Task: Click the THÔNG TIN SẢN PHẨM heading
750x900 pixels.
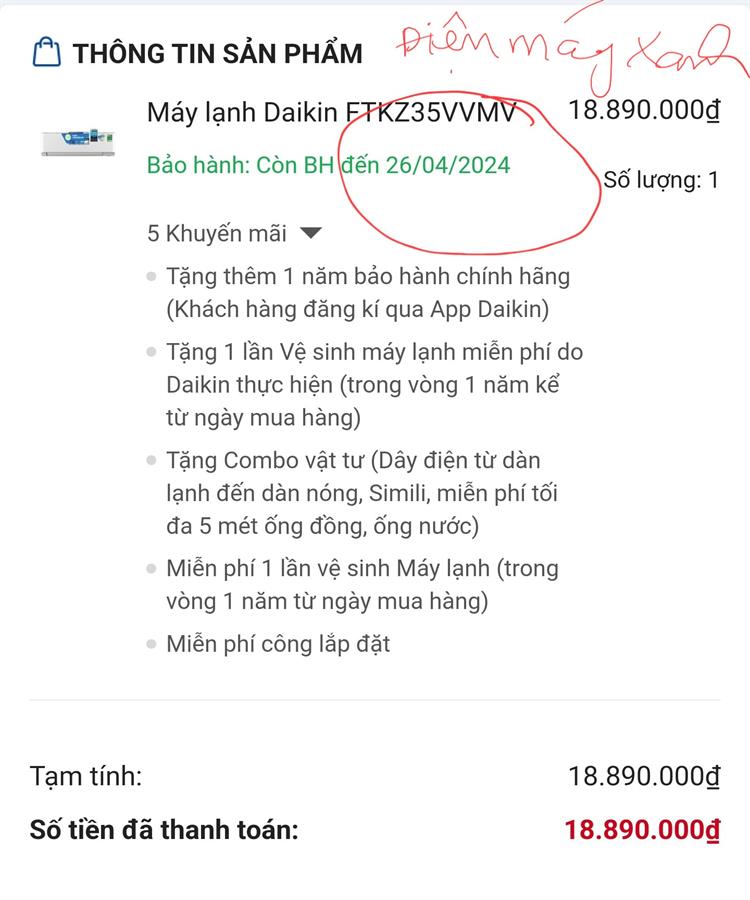Action: point(217,53)
